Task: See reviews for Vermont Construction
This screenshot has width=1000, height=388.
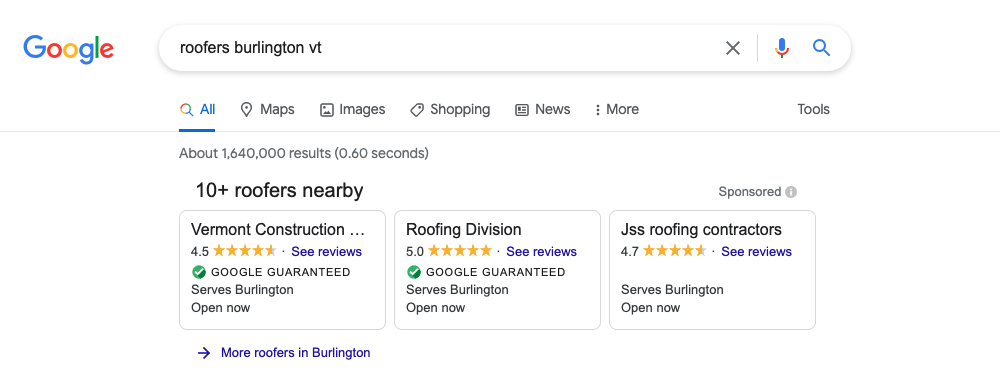Action: click(327, 251)
